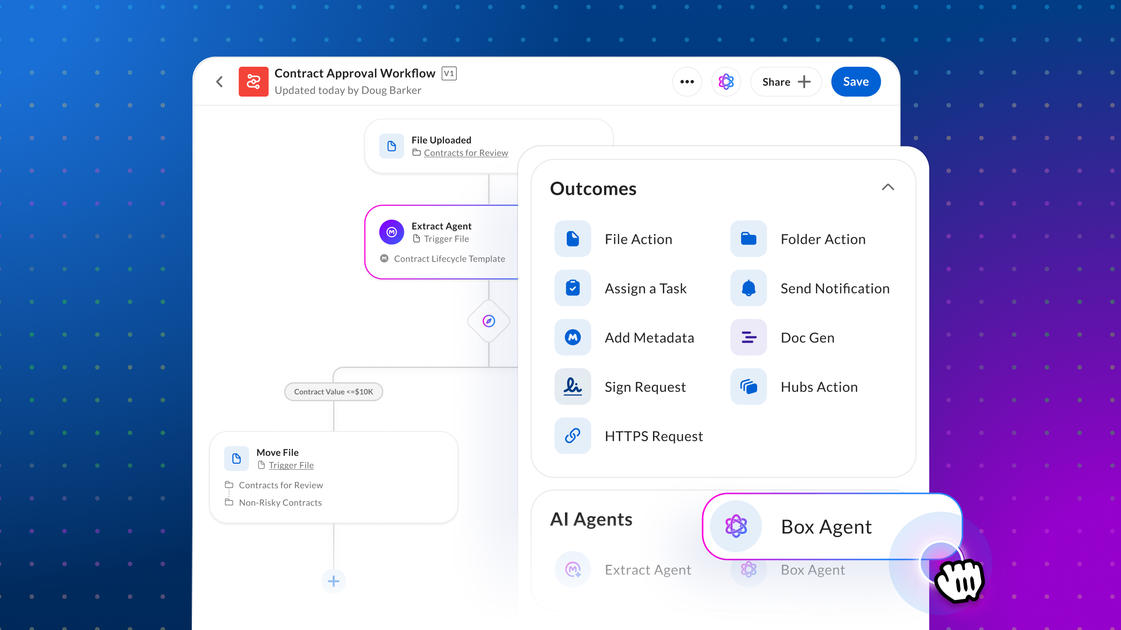Select the HTTPS Request link icon
The width and height of the screenshot is (1121, 630).
coord(573,435)
